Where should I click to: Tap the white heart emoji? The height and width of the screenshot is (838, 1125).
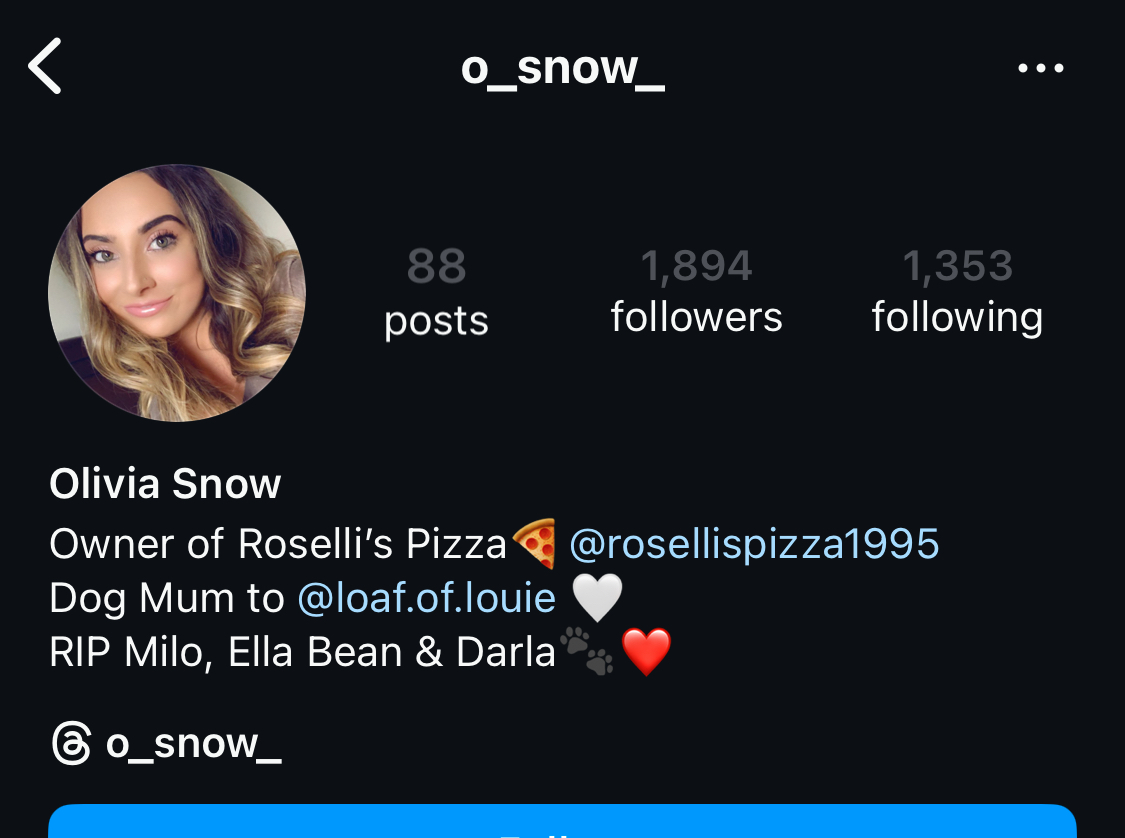[x=598, y=597]
